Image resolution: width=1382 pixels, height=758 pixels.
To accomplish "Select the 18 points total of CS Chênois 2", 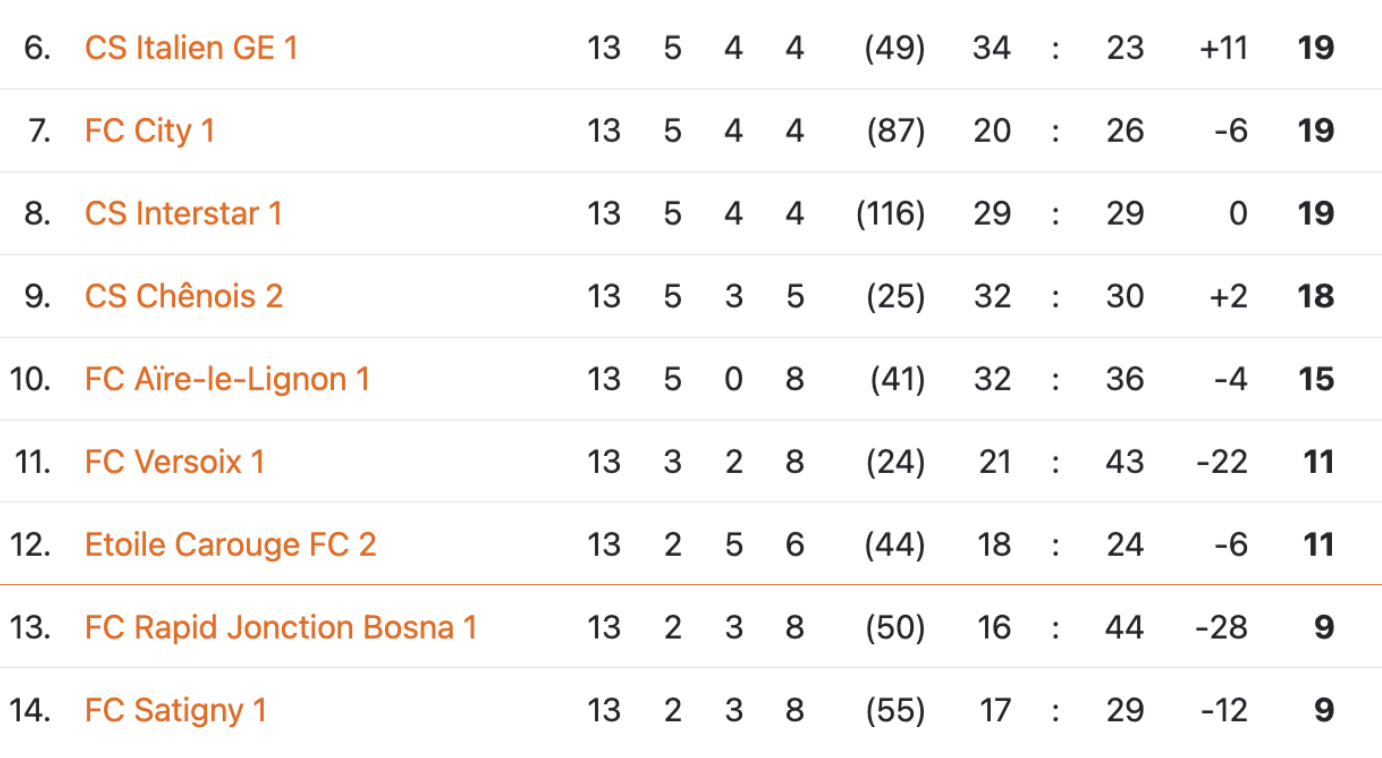I will pyautogui.click(x=1315, y=297).
